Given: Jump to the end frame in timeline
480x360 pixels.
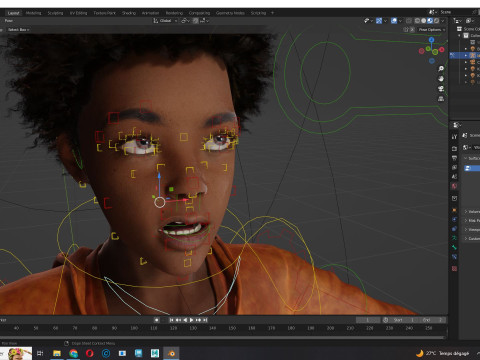Looking at the screenshot, I should [x=205, y=320].
